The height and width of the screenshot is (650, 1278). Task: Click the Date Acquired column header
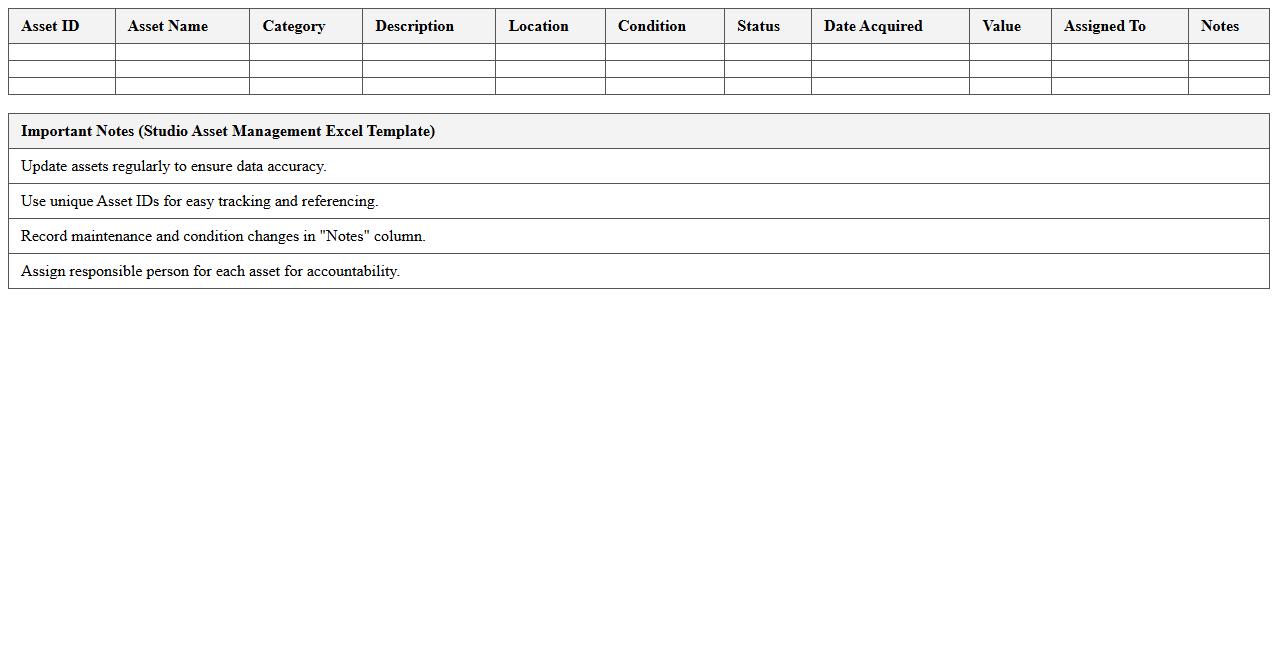(873, 26)
